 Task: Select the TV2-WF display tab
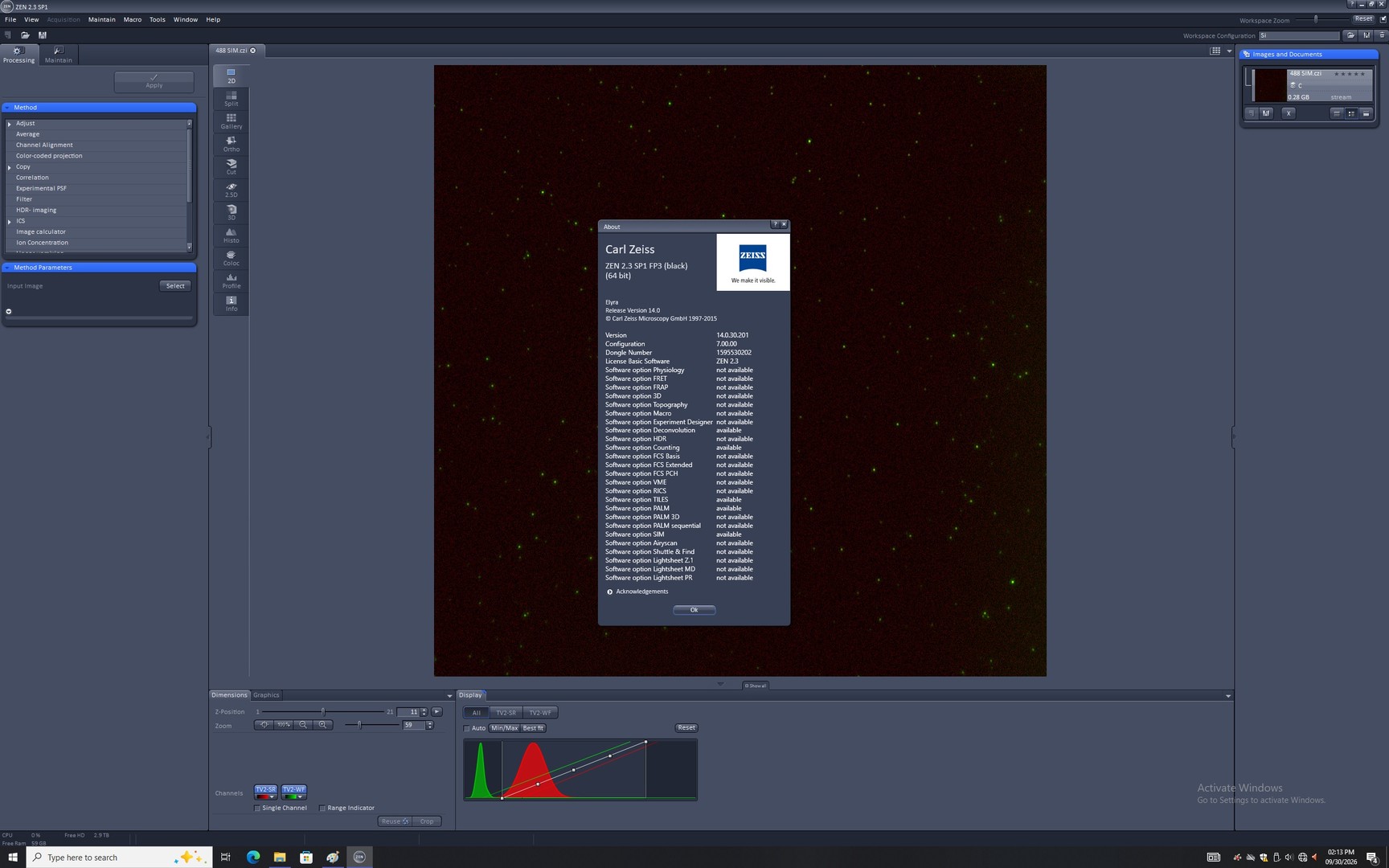(x=540, y=713)
